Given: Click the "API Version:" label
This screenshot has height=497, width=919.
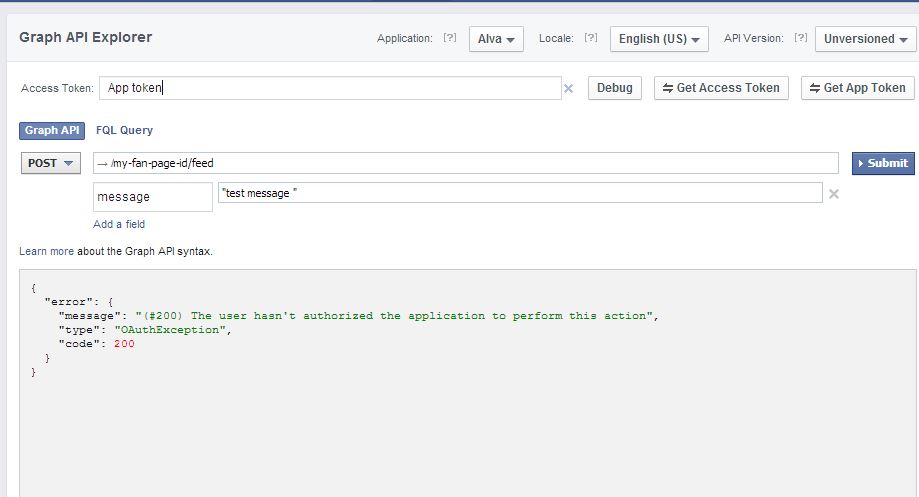Looking at the screenshot, I should [x=754, y=38].
